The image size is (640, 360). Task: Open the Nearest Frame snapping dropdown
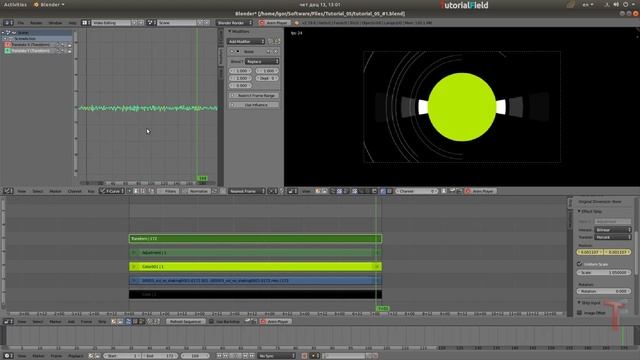point(247,191)
